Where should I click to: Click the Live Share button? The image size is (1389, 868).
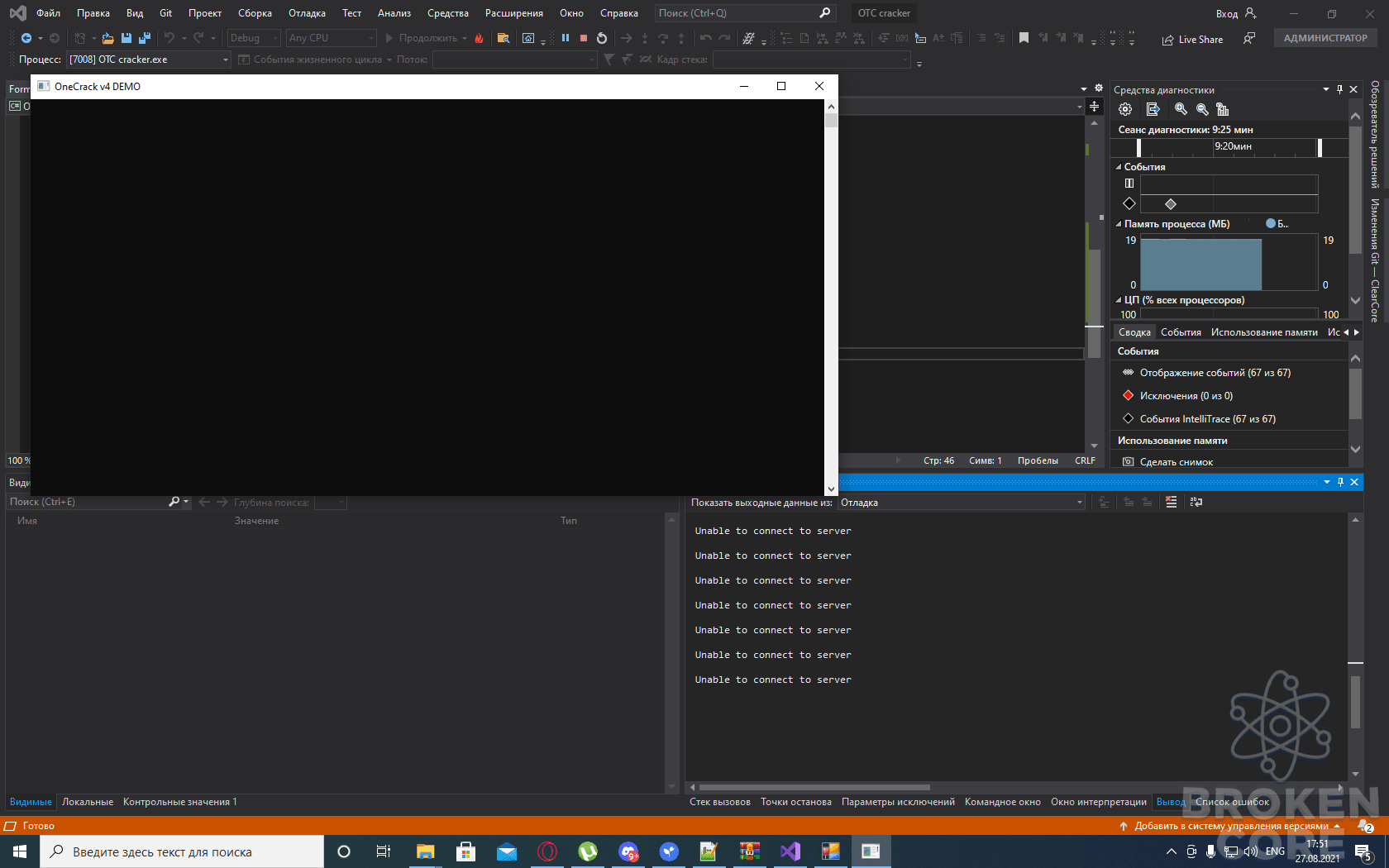[x=1192, y=39]
